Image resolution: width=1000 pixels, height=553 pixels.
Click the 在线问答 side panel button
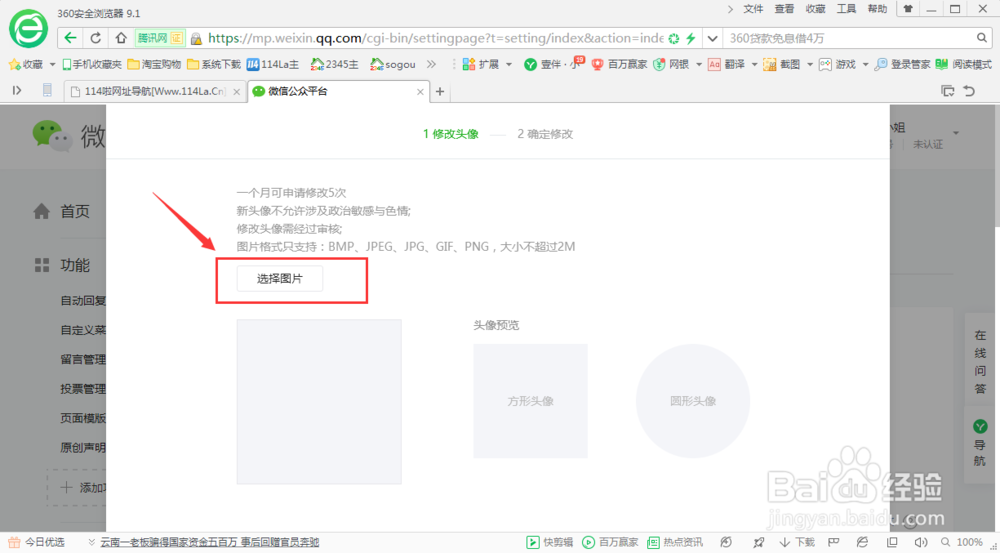coord(980,362)
